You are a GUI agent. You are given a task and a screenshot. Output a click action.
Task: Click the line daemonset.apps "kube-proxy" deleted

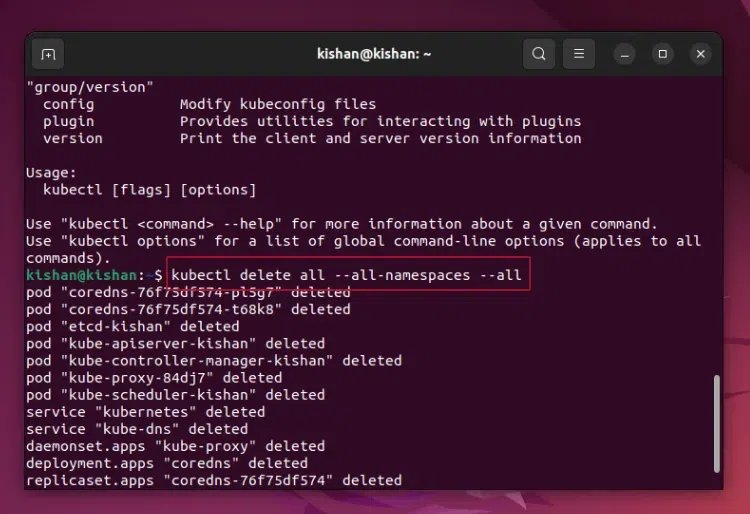tap(176, 447)
